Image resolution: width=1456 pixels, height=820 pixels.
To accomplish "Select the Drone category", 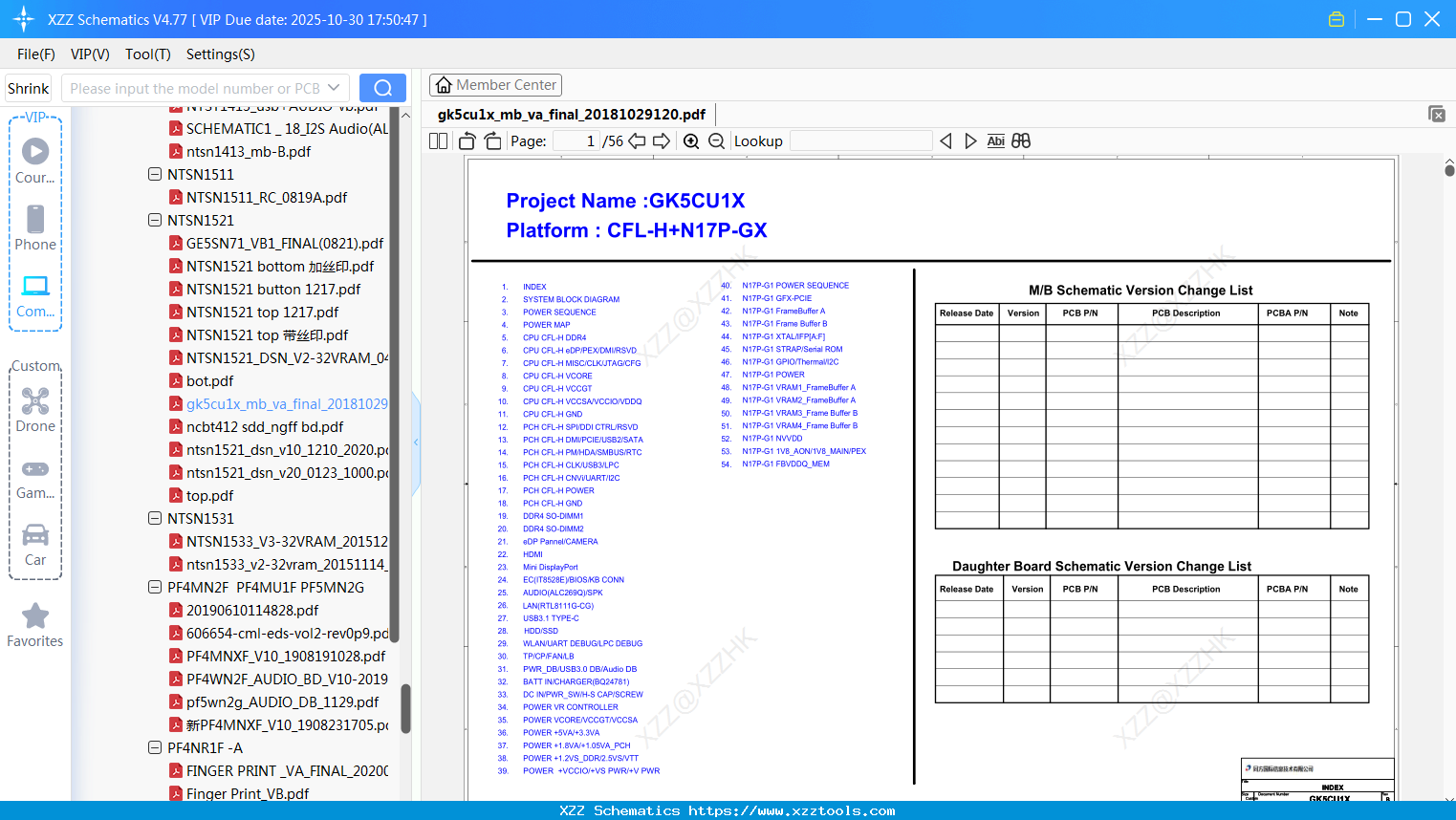I will [x=35, y=410].
